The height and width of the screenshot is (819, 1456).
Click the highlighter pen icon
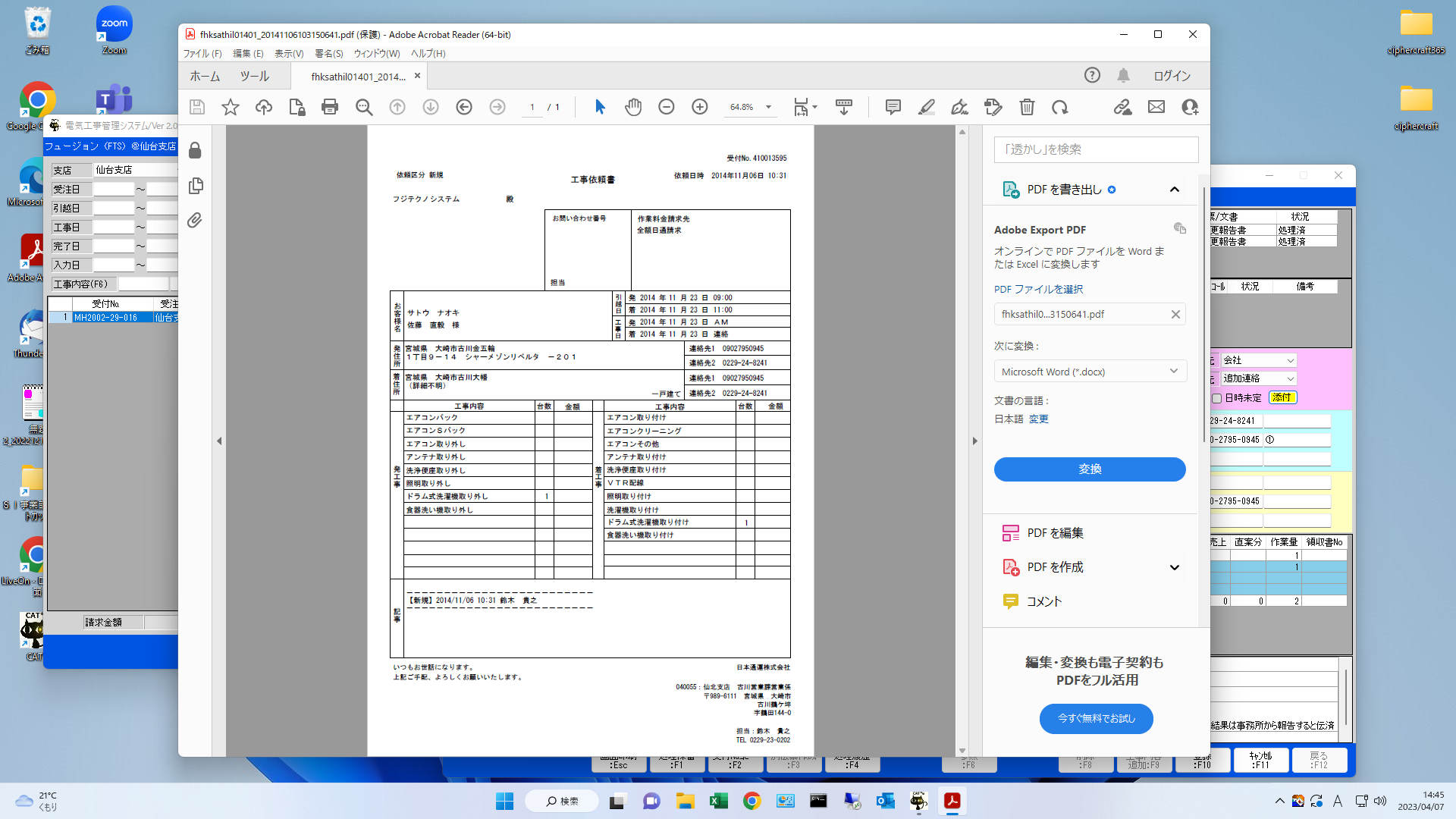point(926,107)
